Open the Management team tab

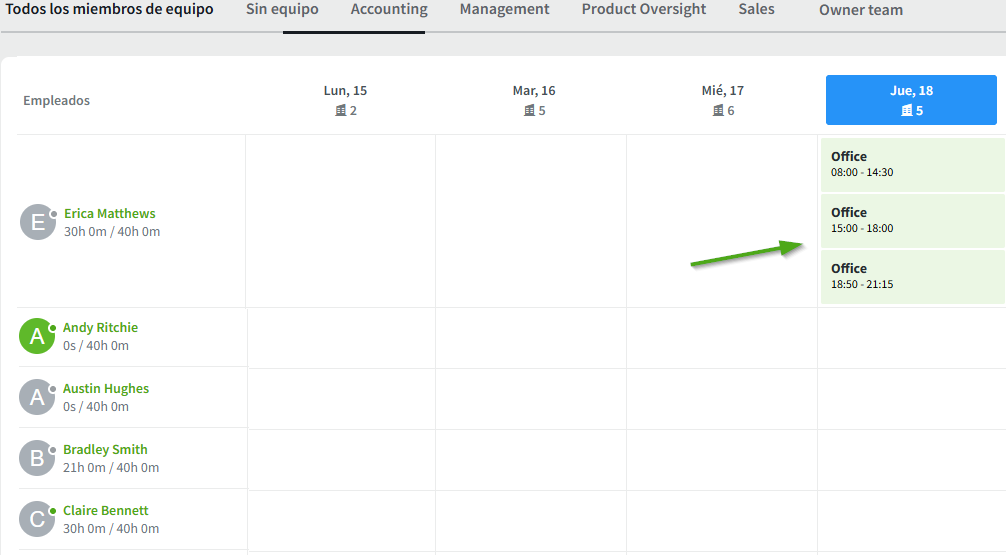[504, 10]
